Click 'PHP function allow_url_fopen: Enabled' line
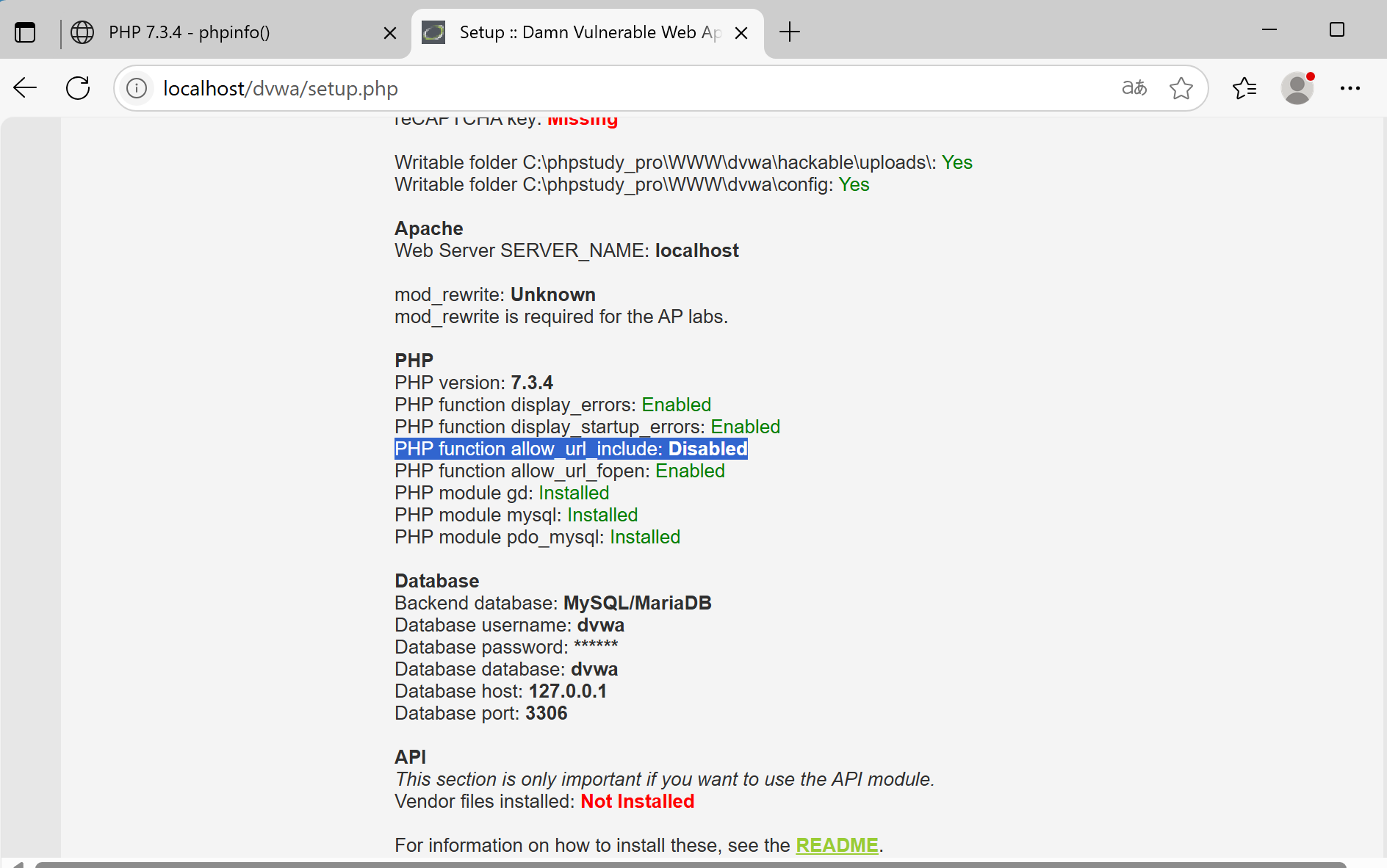The height and width of the screenshot is (868, 1387). (x=560, y=471)
